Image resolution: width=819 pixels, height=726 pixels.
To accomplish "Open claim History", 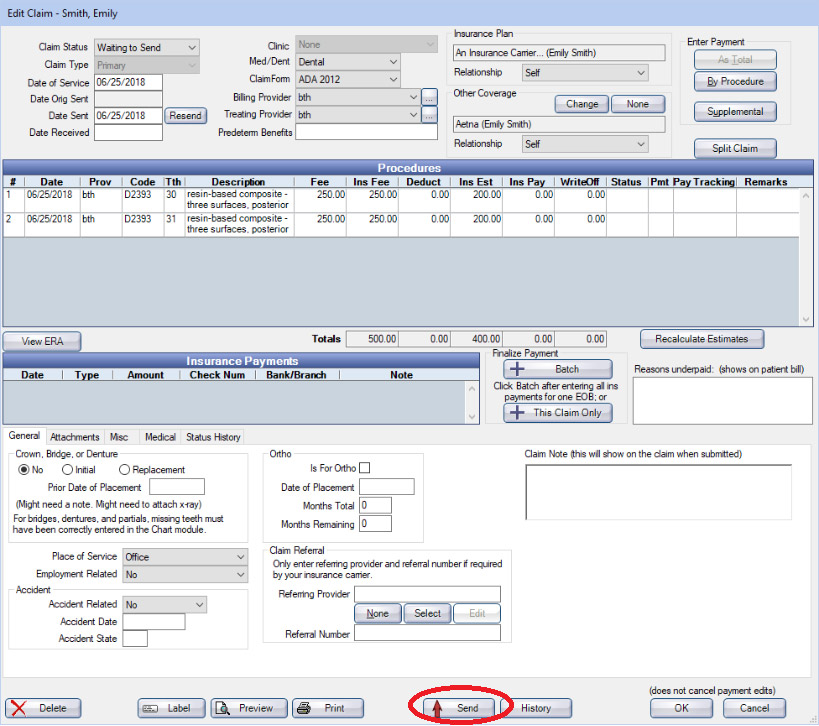I will pos(536,708).
